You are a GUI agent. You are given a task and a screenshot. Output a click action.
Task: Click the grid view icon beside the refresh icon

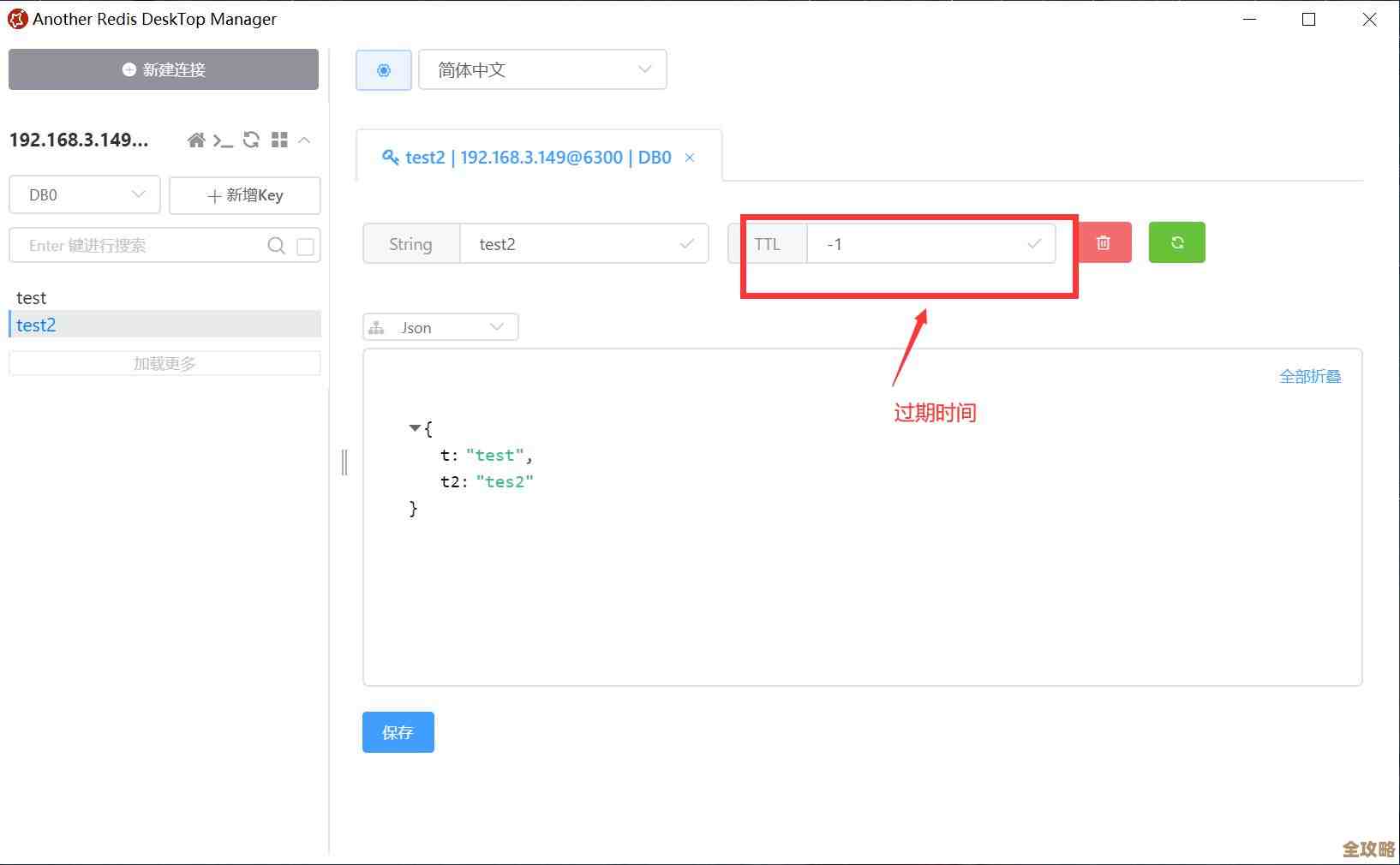pos(278,140)
